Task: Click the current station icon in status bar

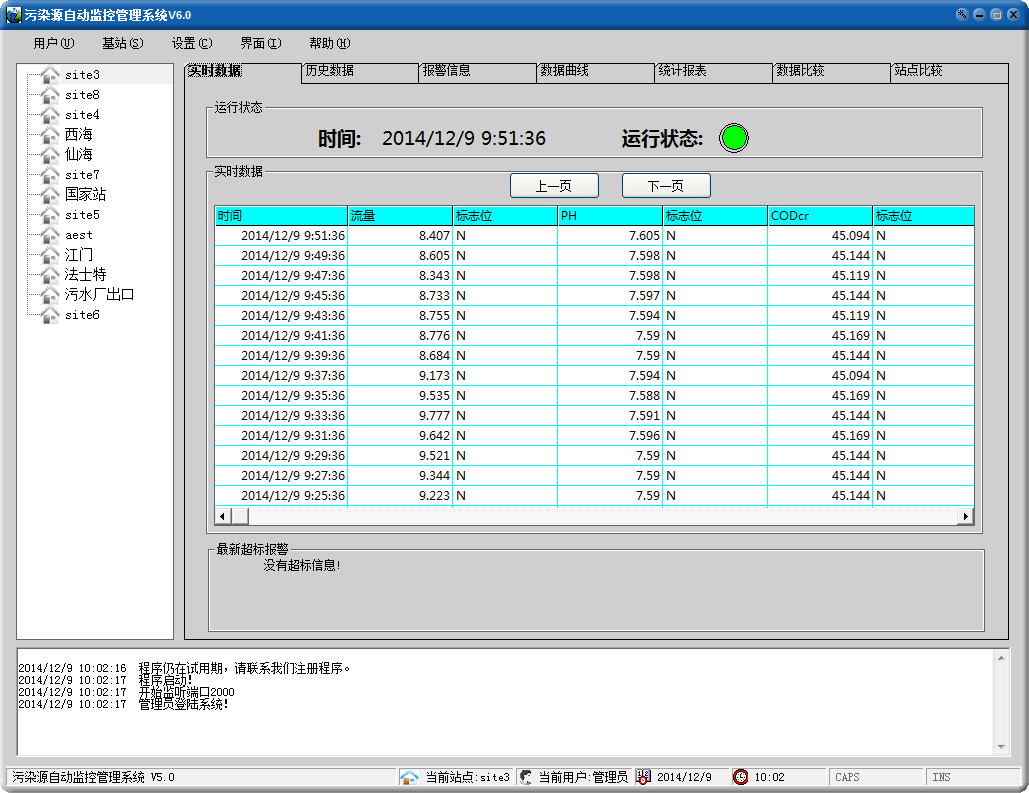Action: point(408,777)
